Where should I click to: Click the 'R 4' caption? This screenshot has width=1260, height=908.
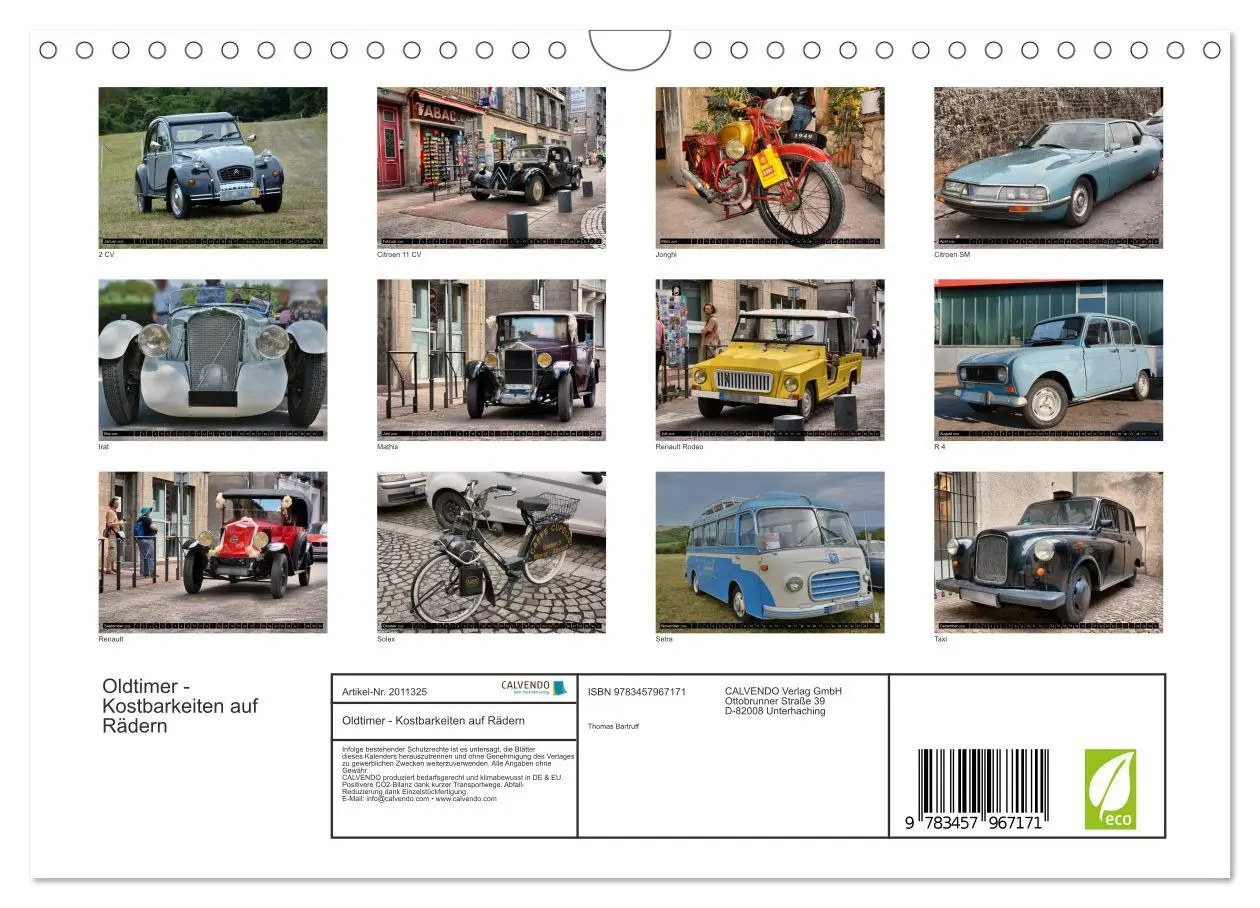click(x=939, y=447)
